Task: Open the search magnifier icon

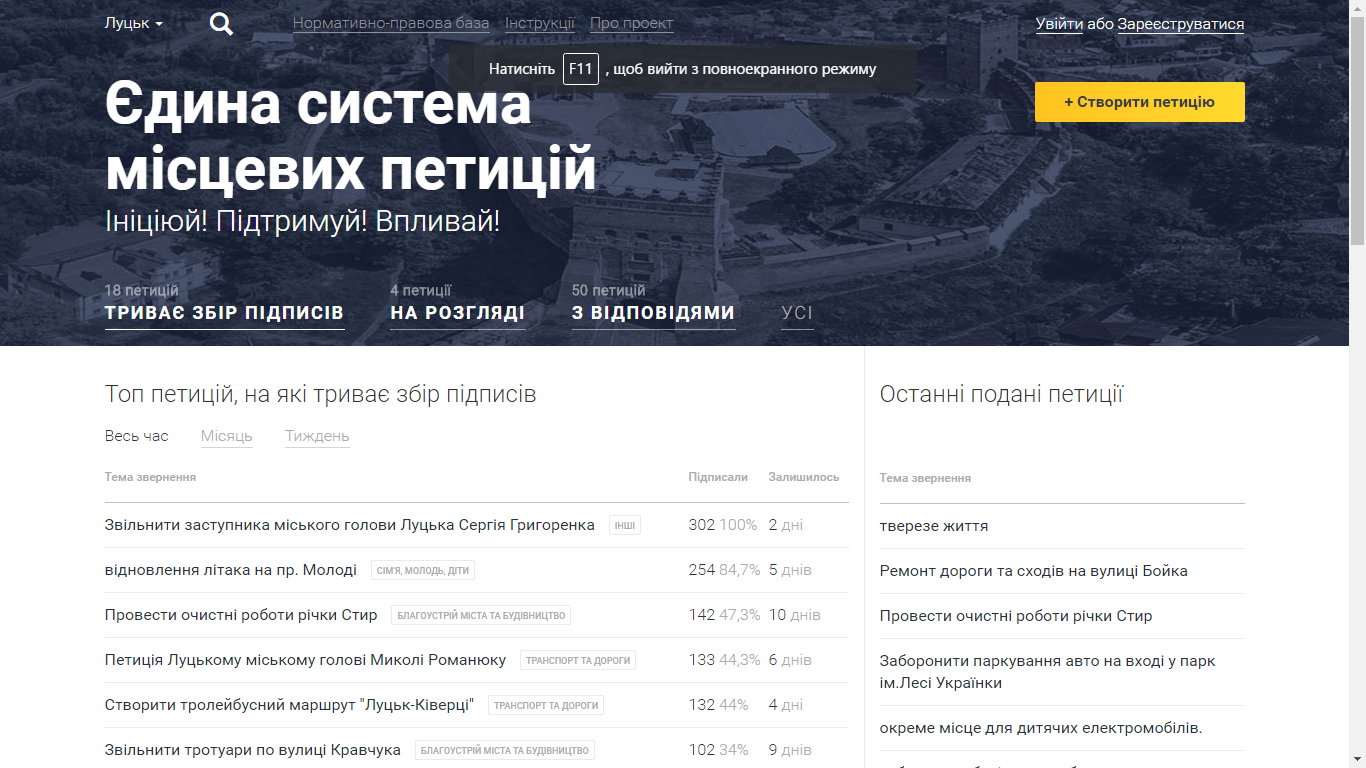Action: [220, 23]
